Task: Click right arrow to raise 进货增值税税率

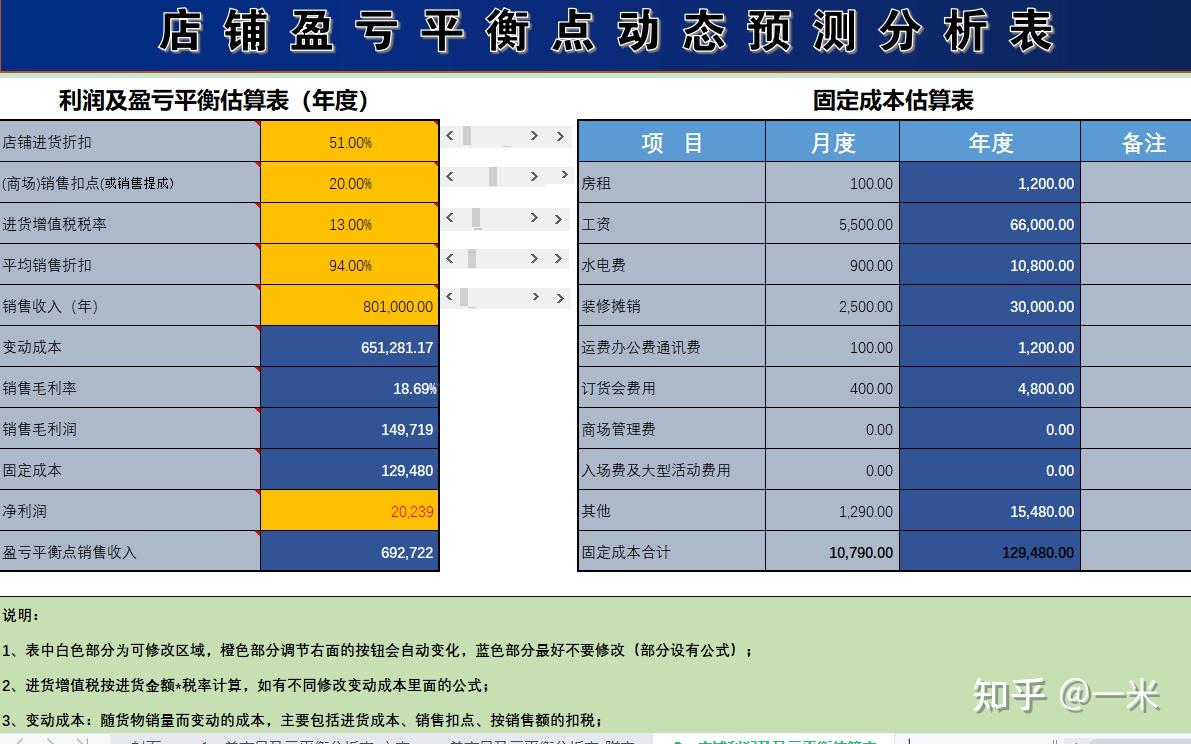Action: point(535,218)
